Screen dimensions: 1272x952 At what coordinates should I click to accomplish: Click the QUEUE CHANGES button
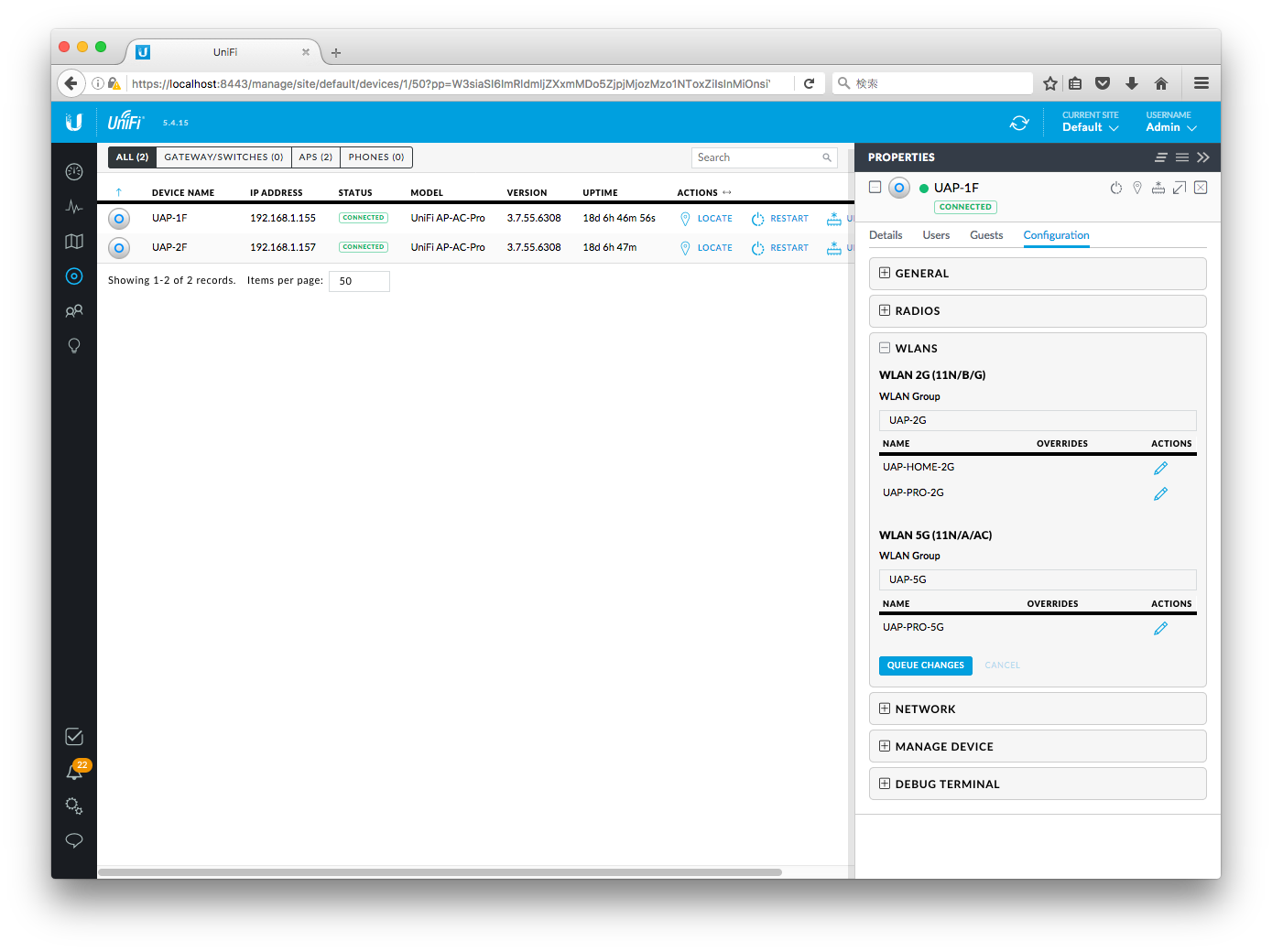(925, 665)
